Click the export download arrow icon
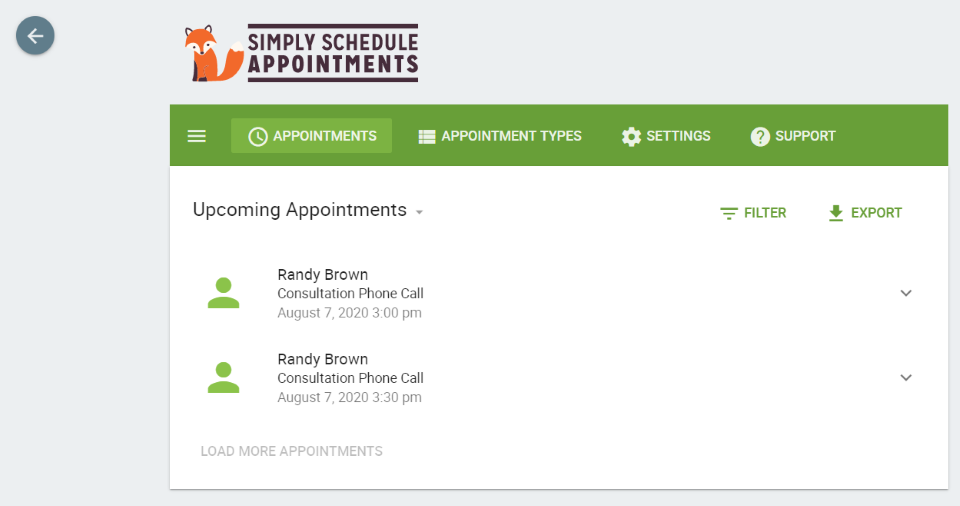Image resolution: width=960 pixels, height=506 pixels. tap(836, 213)
